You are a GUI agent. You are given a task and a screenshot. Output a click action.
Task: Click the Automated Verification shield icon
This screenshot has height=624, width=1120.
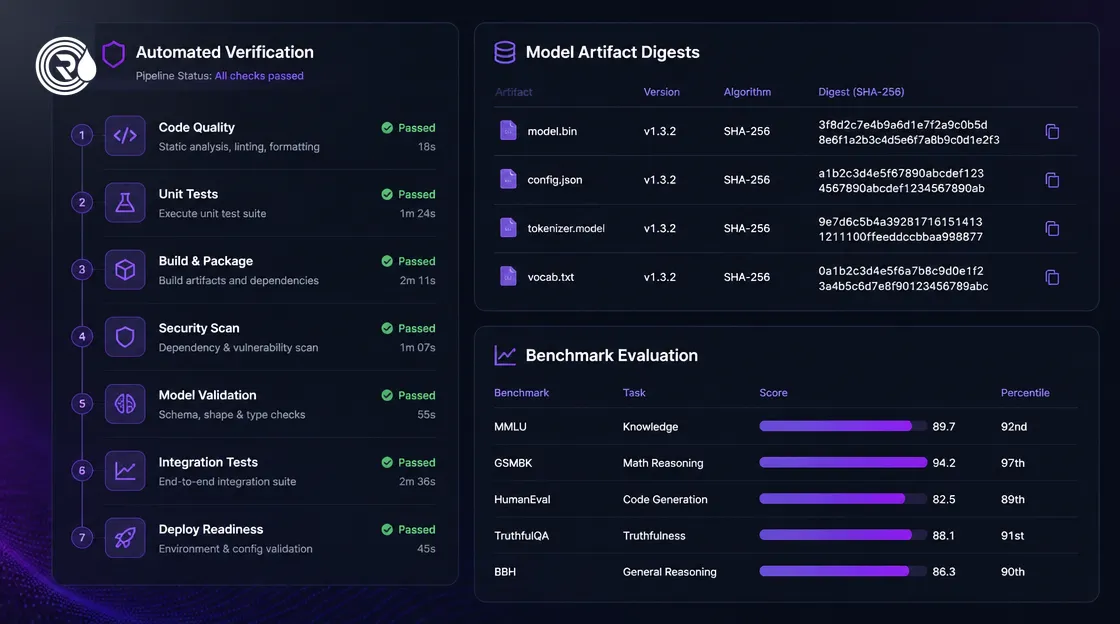pyautogui.click(x=114, y=54)
